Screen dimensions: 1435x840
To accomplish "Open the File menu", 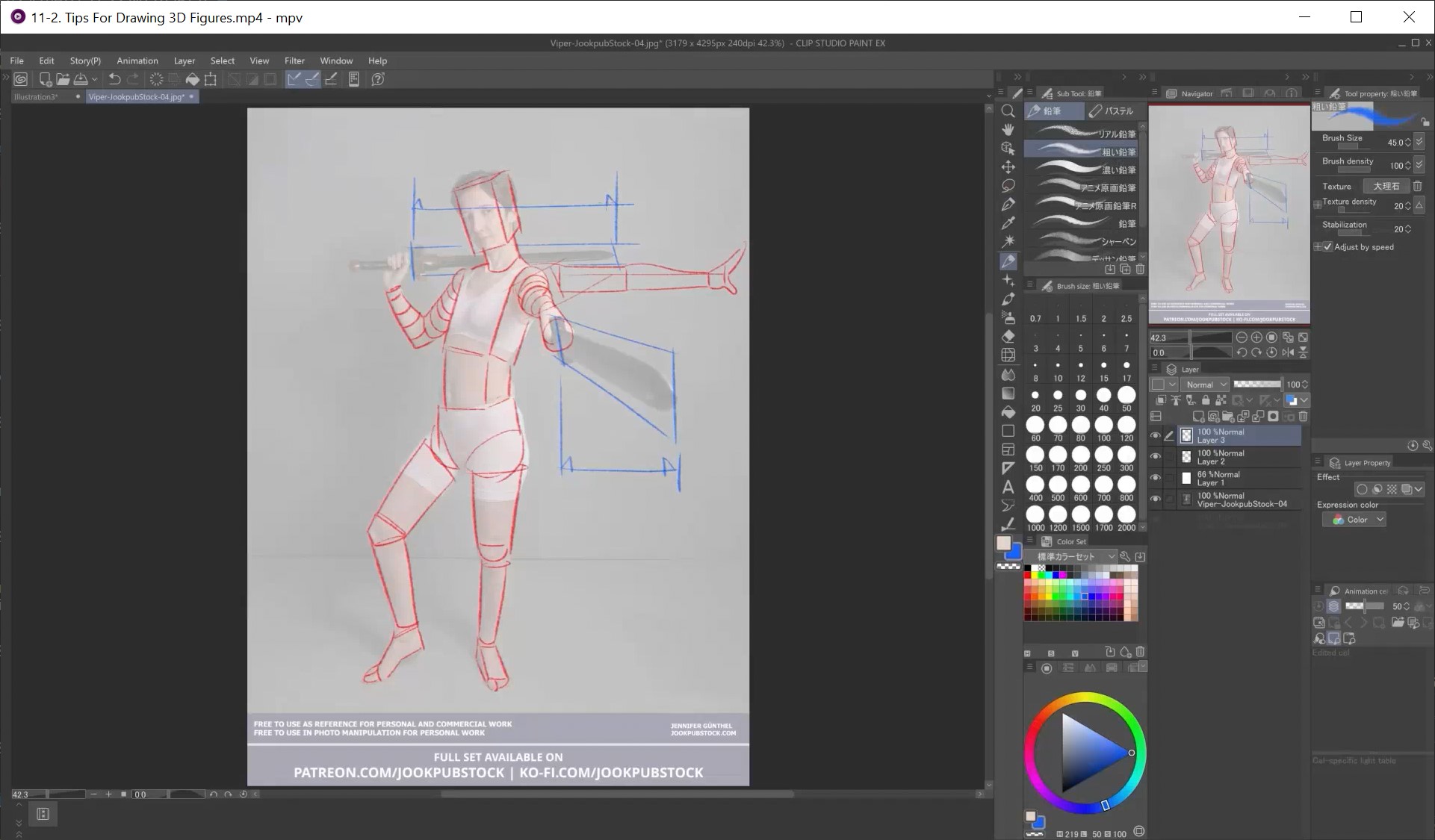I will [x=16, y=60].
